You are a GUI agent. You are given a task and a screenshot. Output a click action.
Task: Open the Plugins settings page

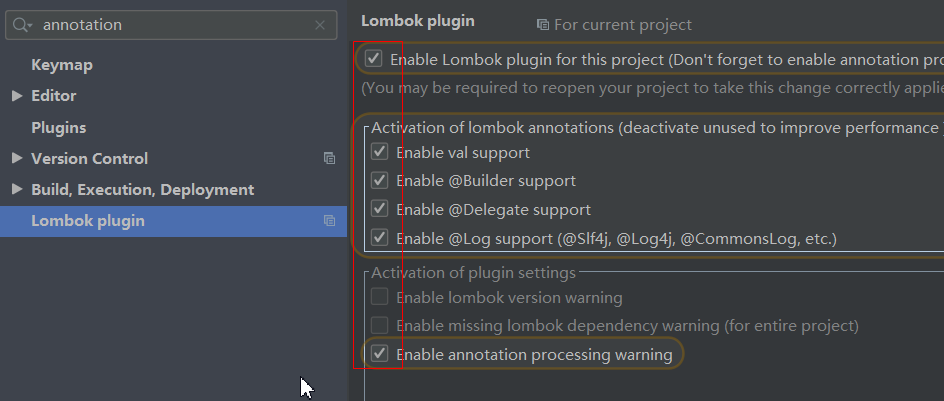[58, 128]
